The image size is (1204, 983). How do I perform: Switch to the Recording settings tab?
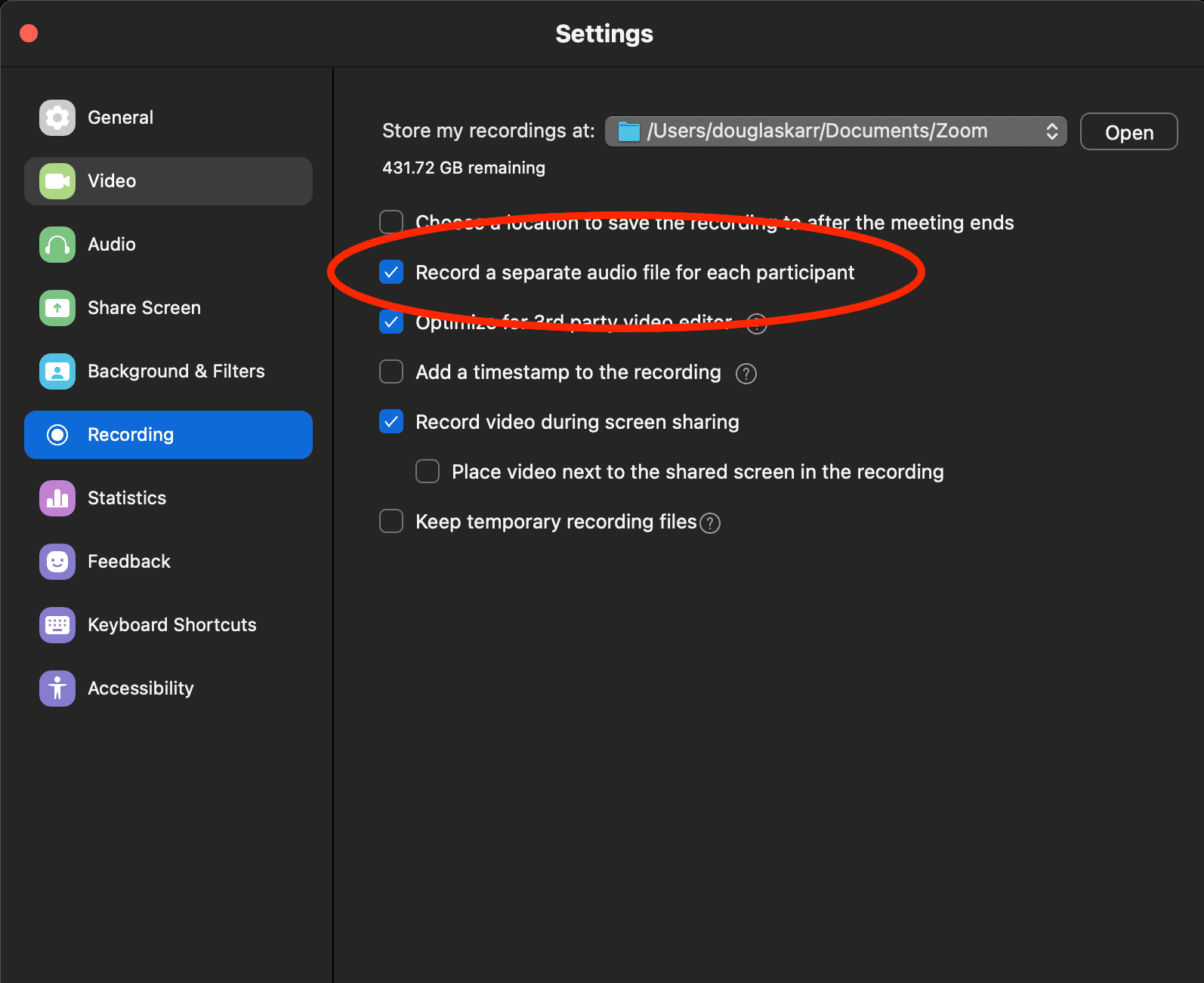[x=168, y=435]
